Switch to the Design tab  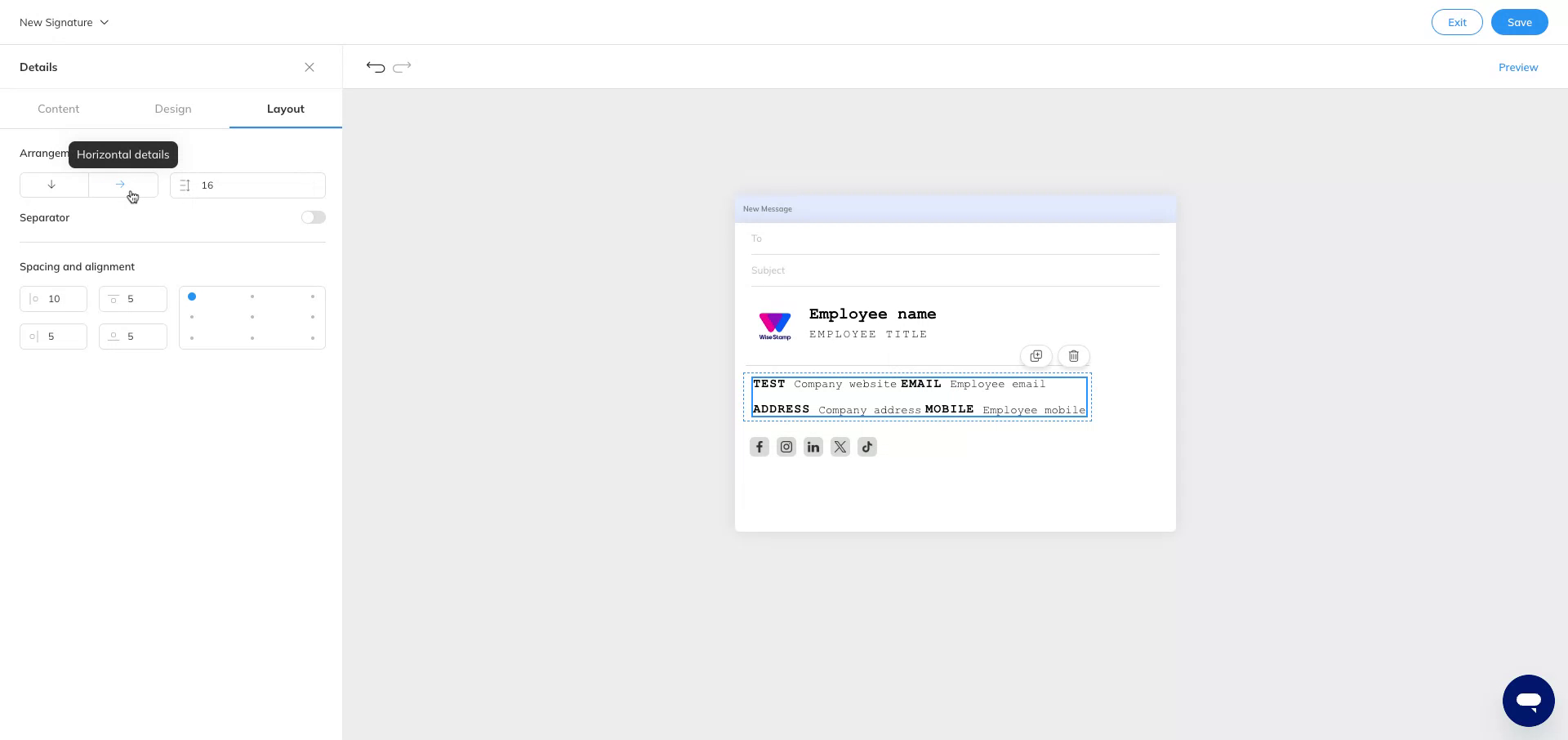(x=172, y=109)
